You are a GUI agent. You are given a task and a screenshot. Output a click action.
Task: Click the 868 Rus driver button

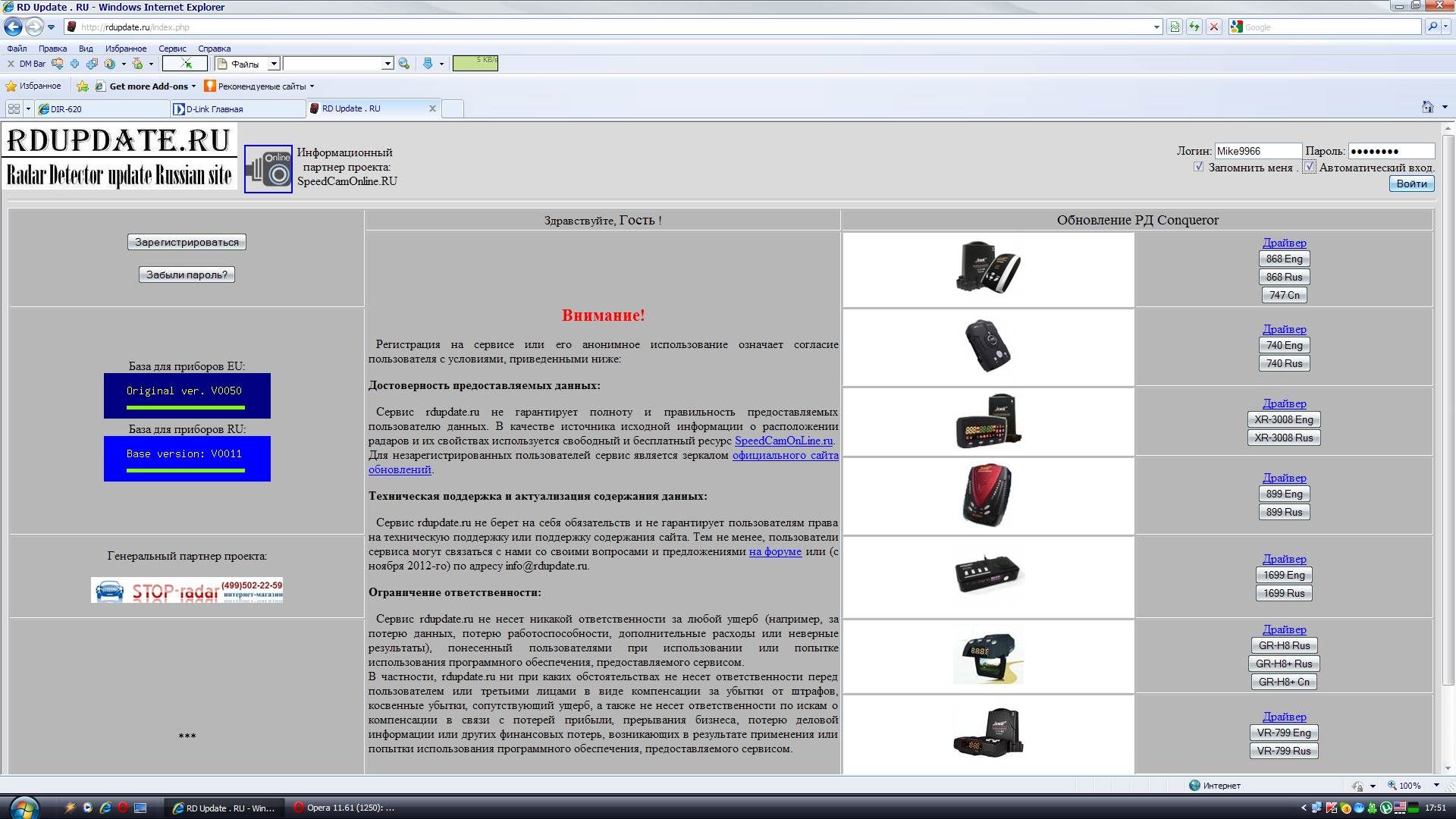point(1284,277)
